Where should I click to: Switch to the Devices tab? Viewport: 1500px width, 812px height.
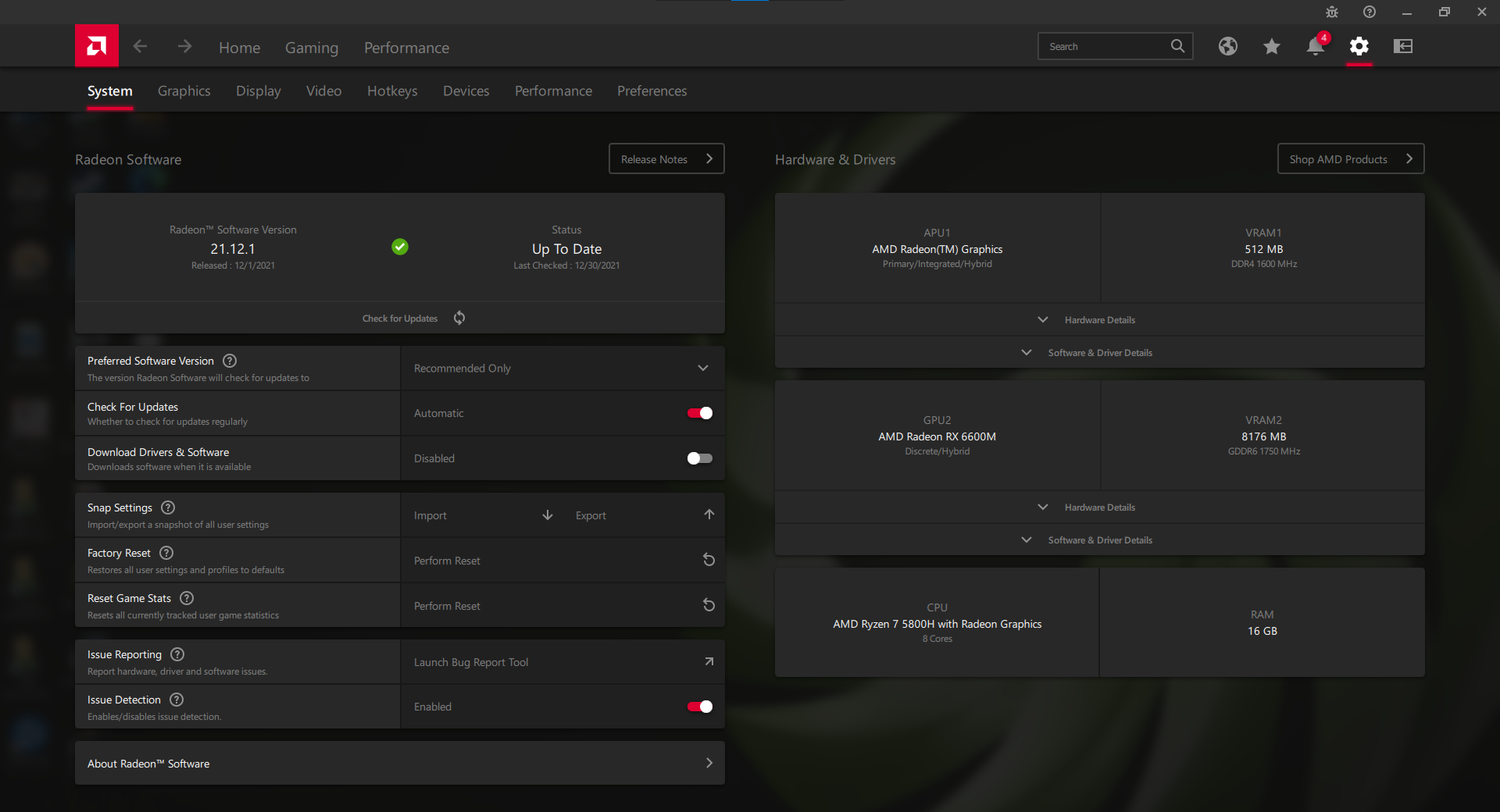[466, 91]
